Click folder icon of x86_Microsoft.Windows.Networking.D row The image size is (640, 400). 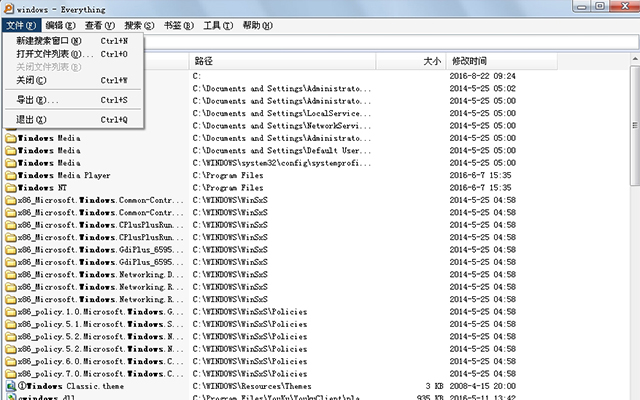pyautogui.click(x=11, y=275)
